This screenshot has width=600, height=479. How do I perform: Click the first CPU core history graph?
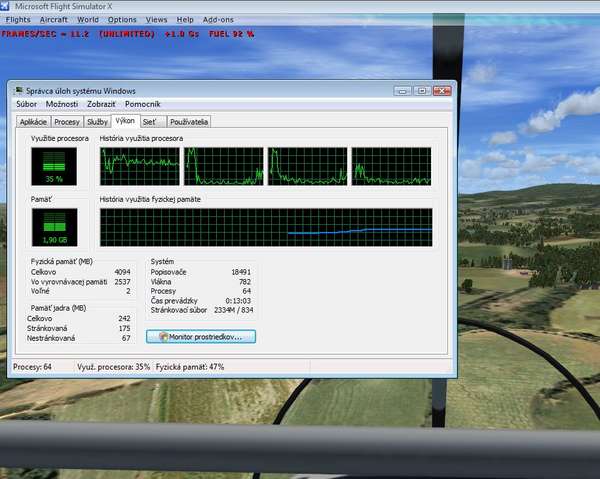pyautogui.click(x=140, y=166)
